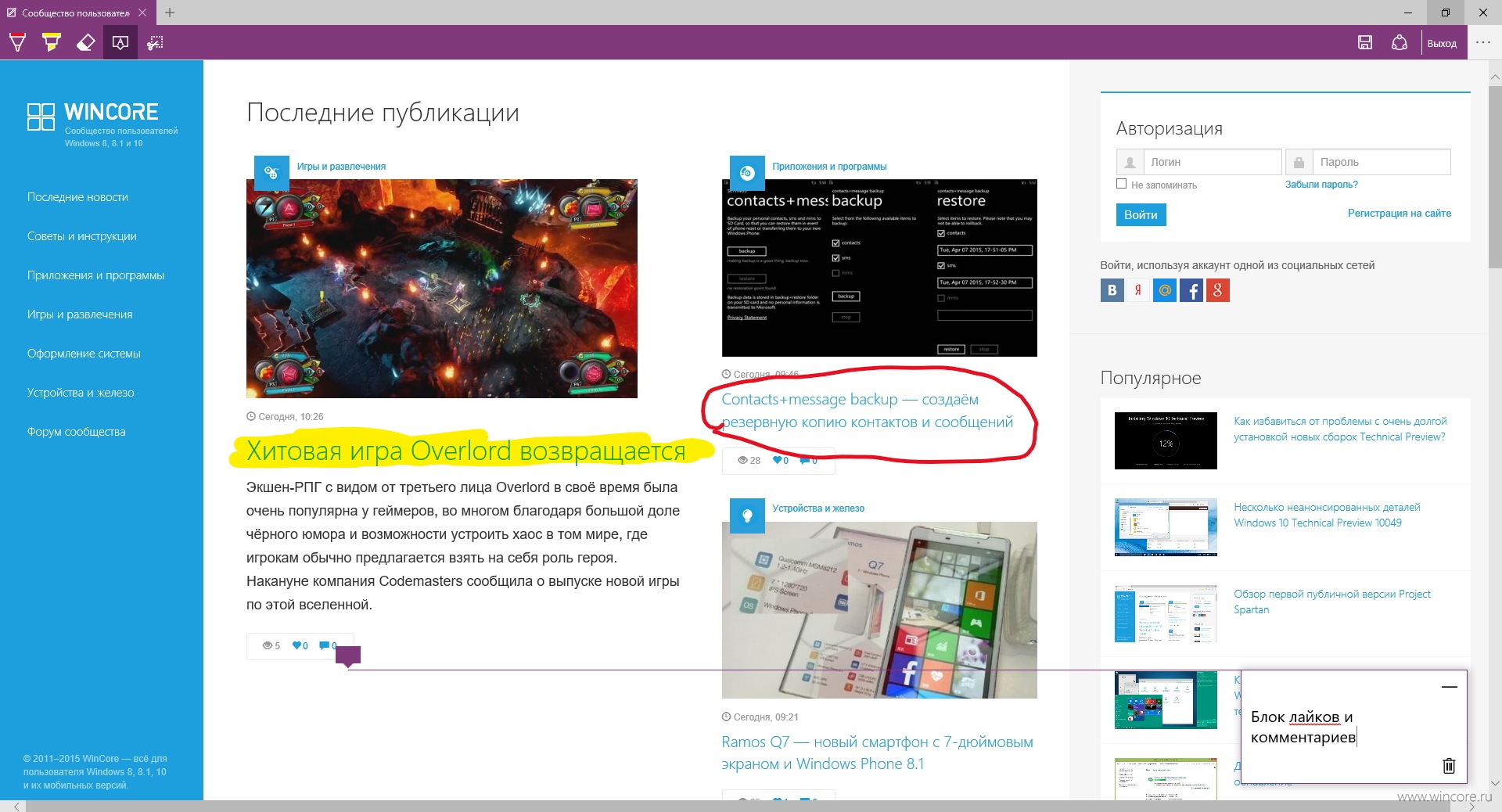This screenshot has height=812, width=1502.
Task: Open Windows 10 Technical Preview 10049 article
Action: tap(1327, 515)
